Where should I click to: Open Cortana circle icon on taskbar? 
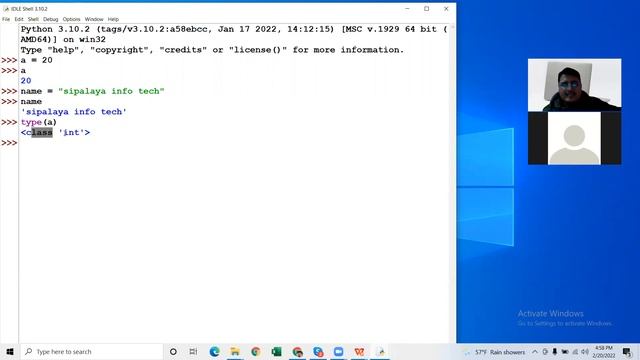(x=173, y=351)
